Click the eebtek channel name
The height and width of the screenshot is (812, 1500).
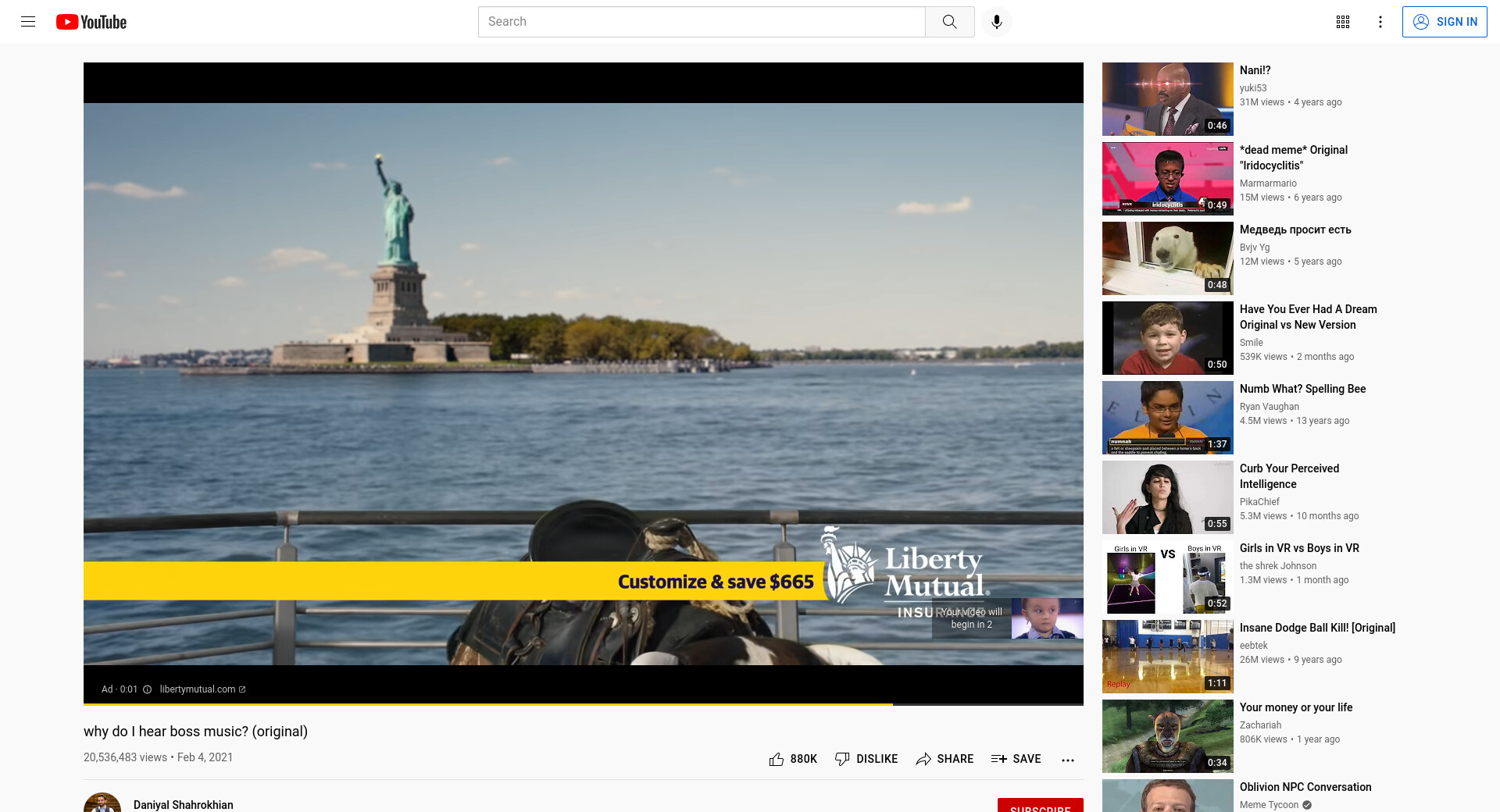click(1254, 646)
